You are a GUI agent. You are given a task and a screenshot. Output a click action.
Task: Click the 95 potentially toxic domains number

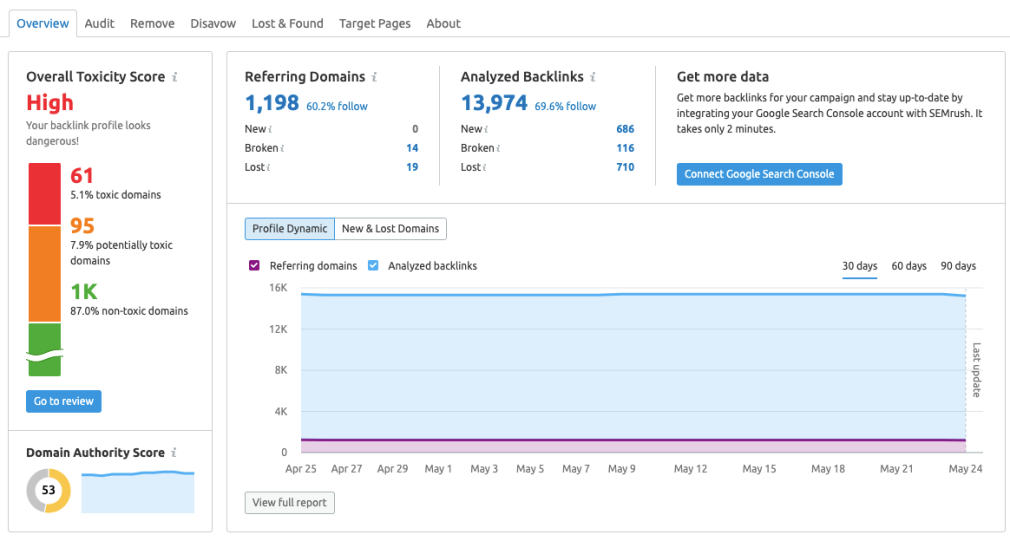coord(82,226)
